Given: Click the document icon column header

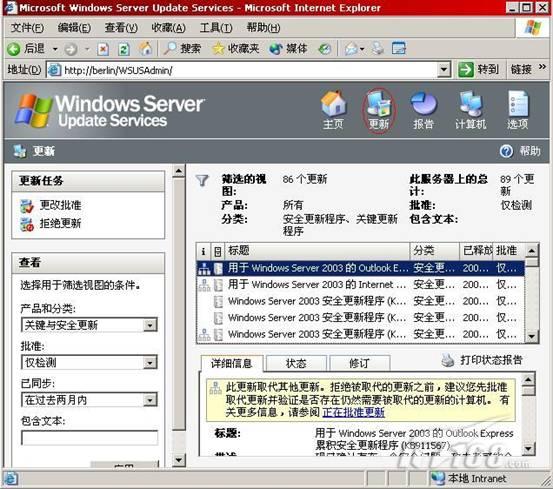Looking at the screenshot, I should 218,251.
